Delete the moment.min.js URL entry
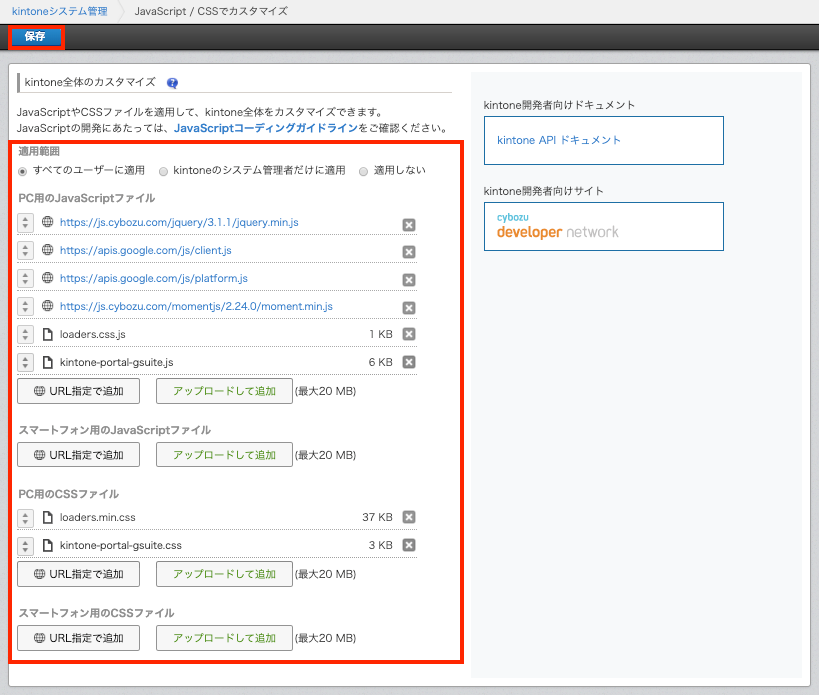 (x=409, y=308)
